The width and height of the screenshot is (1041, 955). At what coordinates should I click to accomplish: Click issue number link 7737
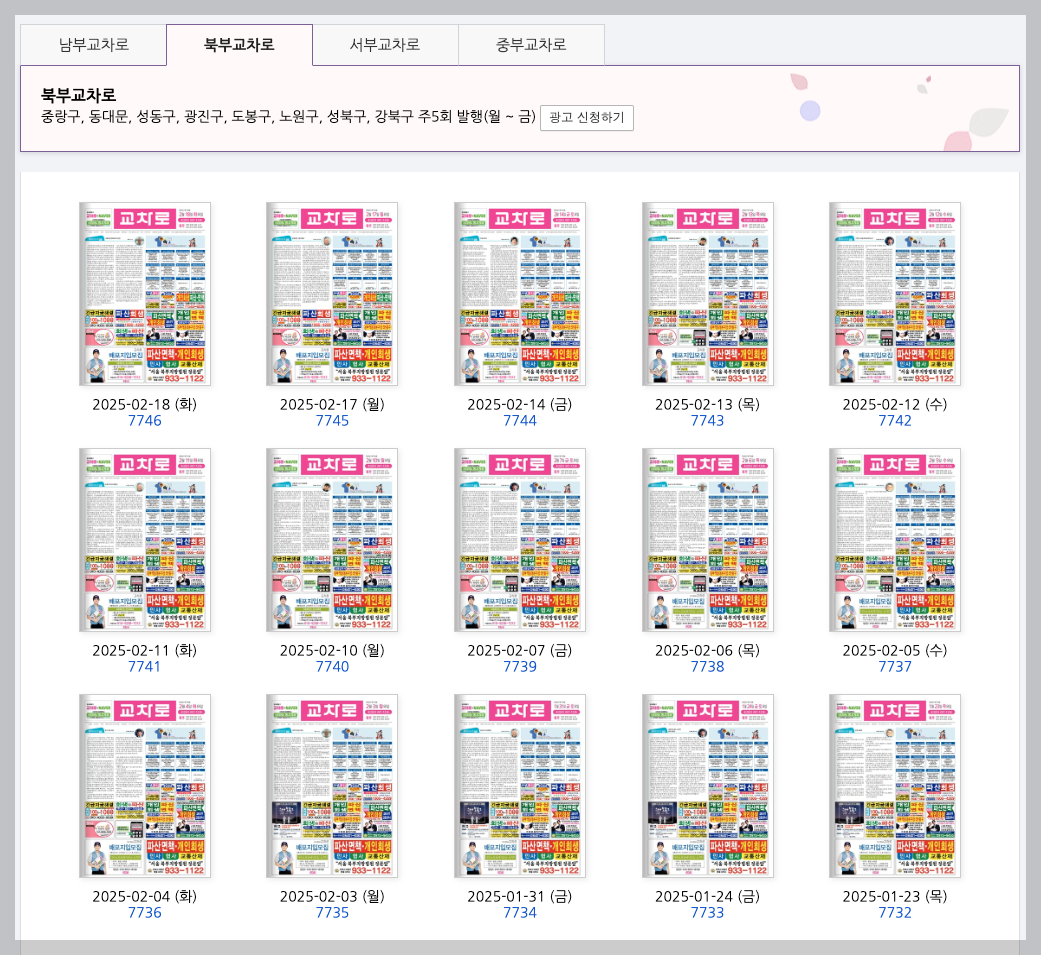[x=895, y=666]
